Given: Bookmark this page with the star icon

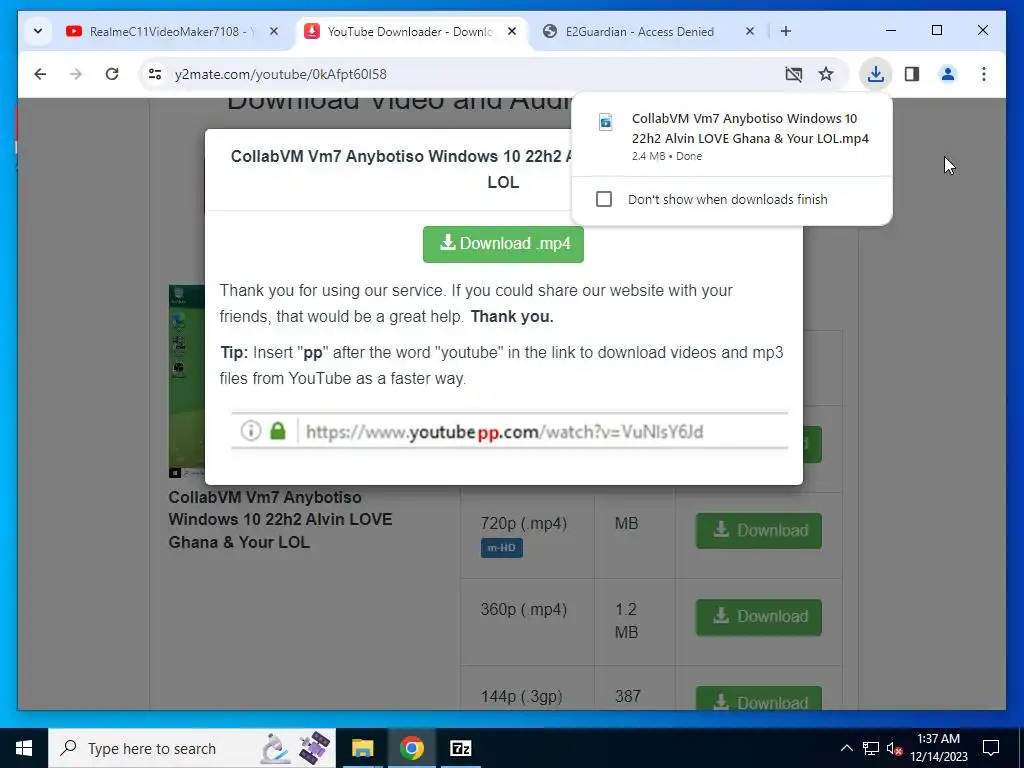Looking at the screenshot, I should [x=826, y=74].
